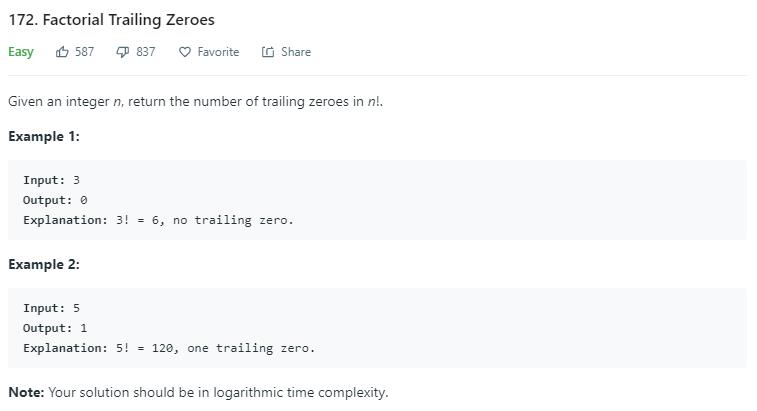Click the Favorite label text

(218, 52)
